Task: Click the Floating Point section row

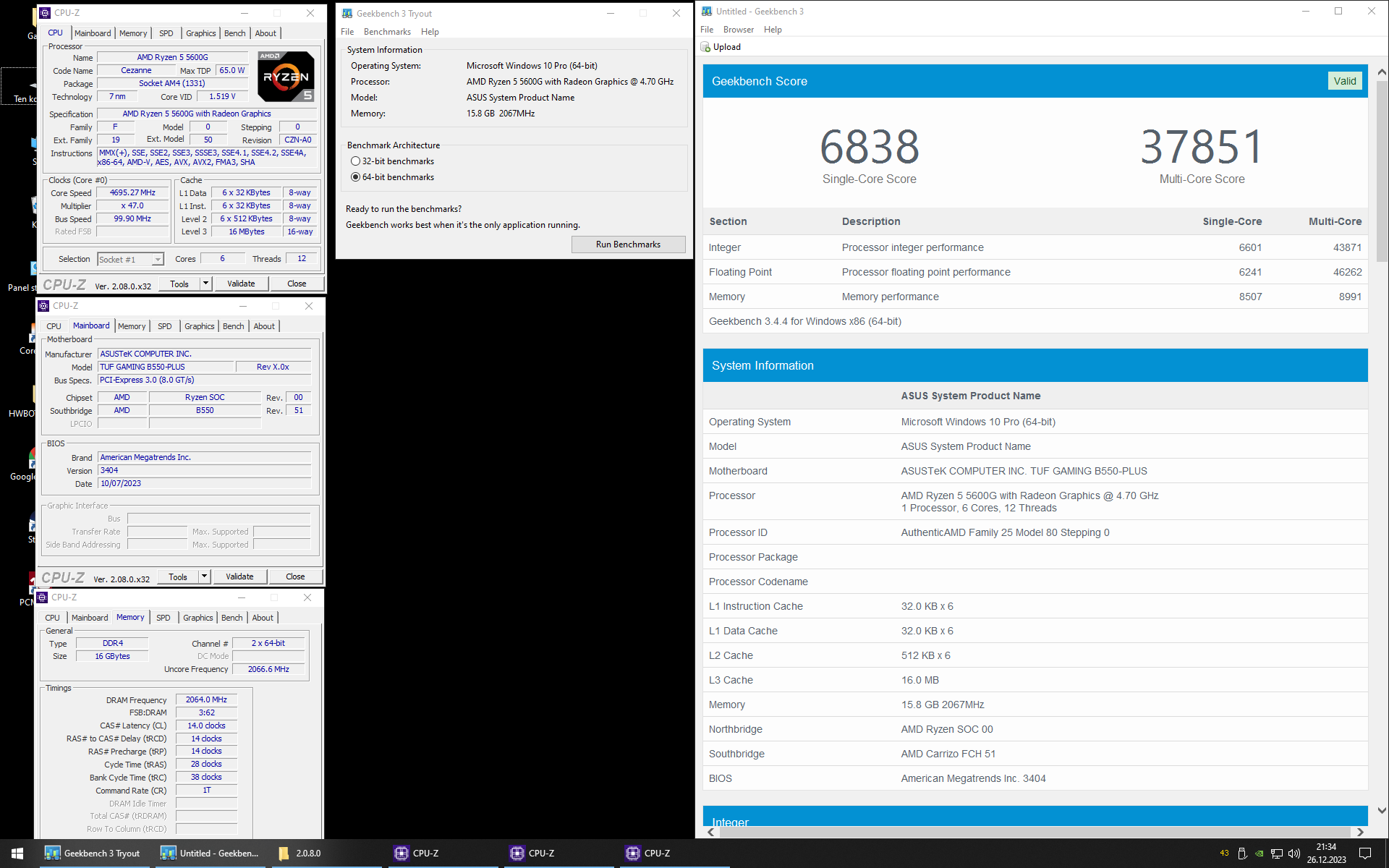Action: click(1035, 272)
